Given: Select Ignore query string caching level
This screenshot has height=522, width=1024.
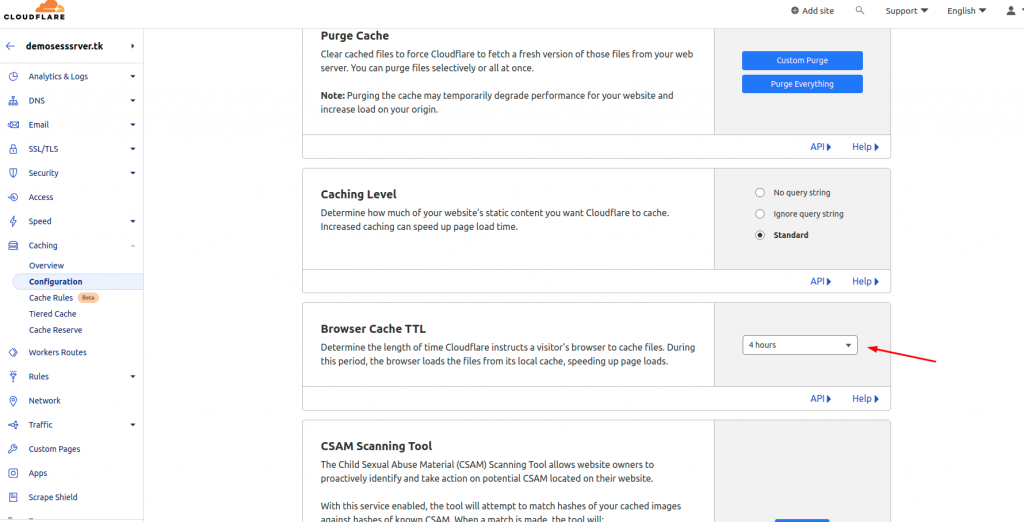Looking at the screenshot, I should 760,214.
